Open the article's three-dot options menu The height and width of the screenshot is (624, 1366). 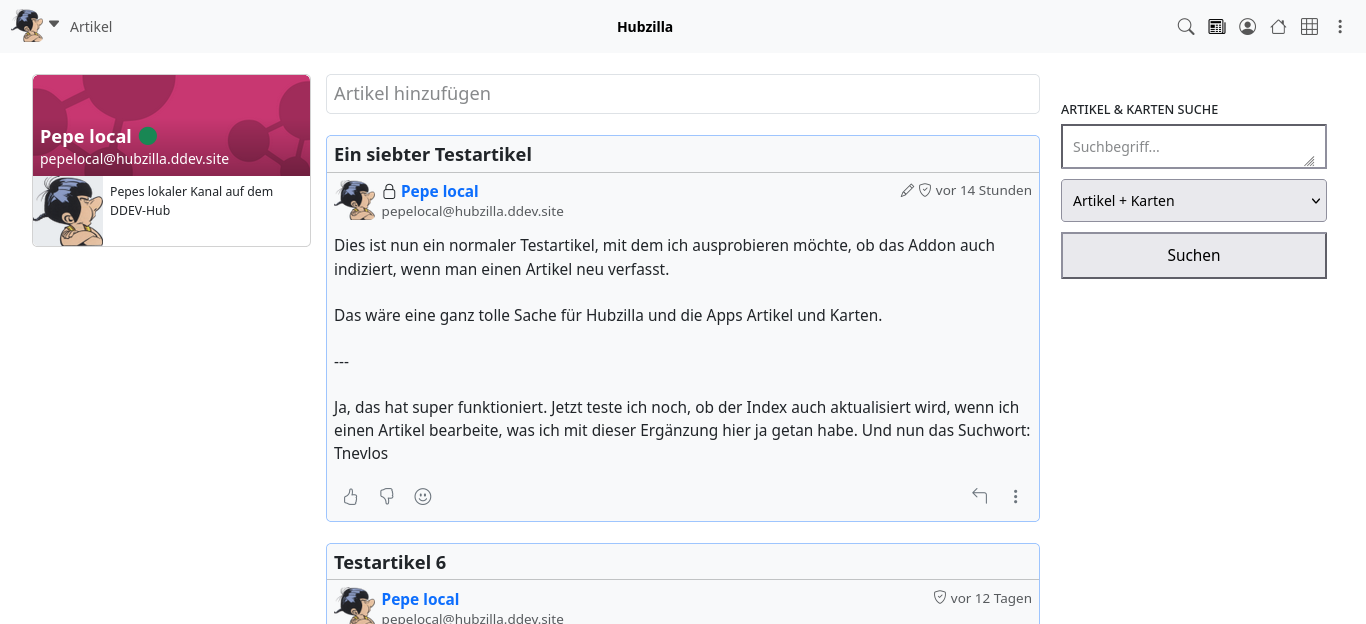pos(1015,496)
